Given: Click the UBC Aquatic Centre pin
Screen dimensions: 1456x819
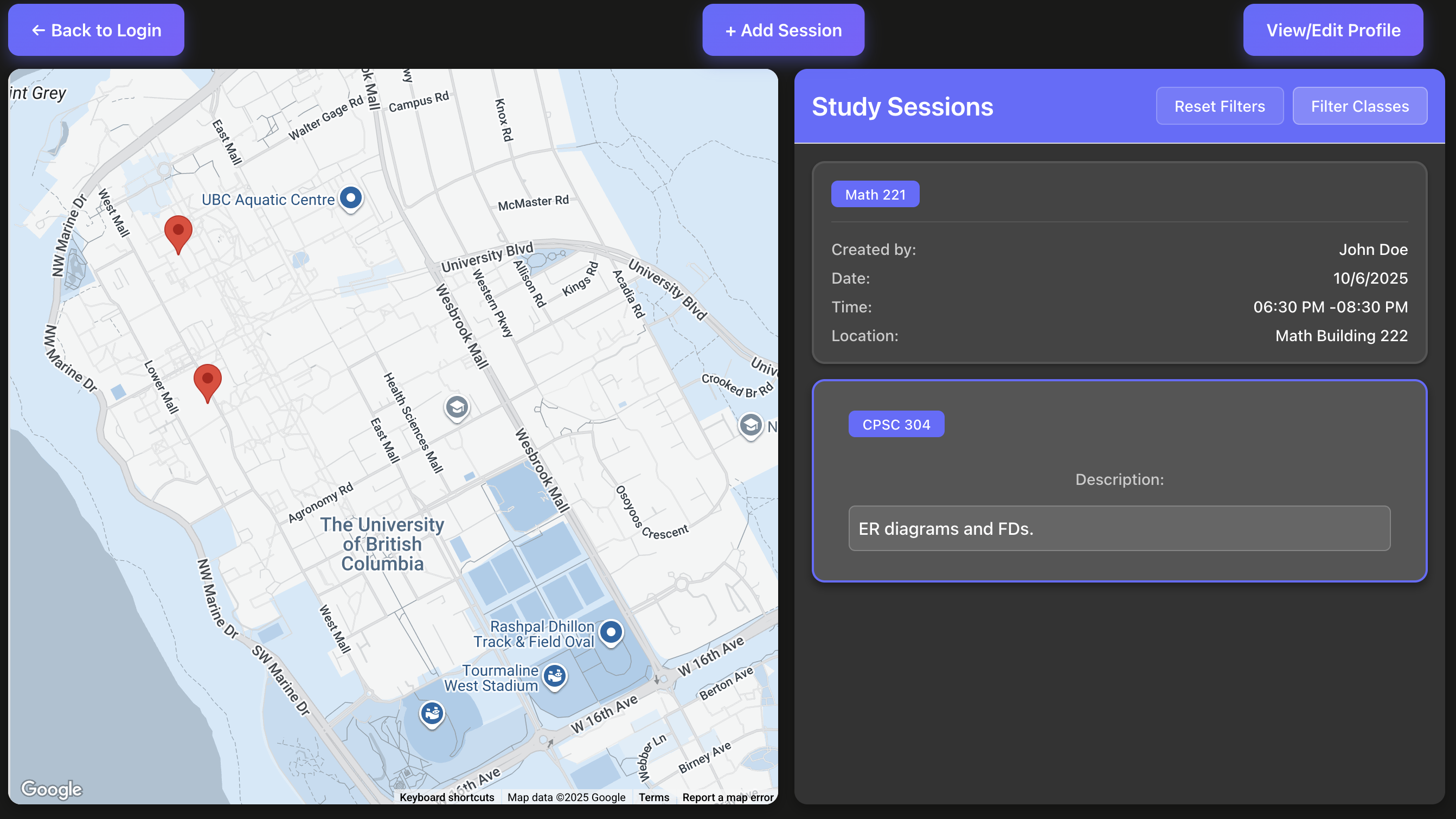Looking at the screenshot, I should pos(351,199).
